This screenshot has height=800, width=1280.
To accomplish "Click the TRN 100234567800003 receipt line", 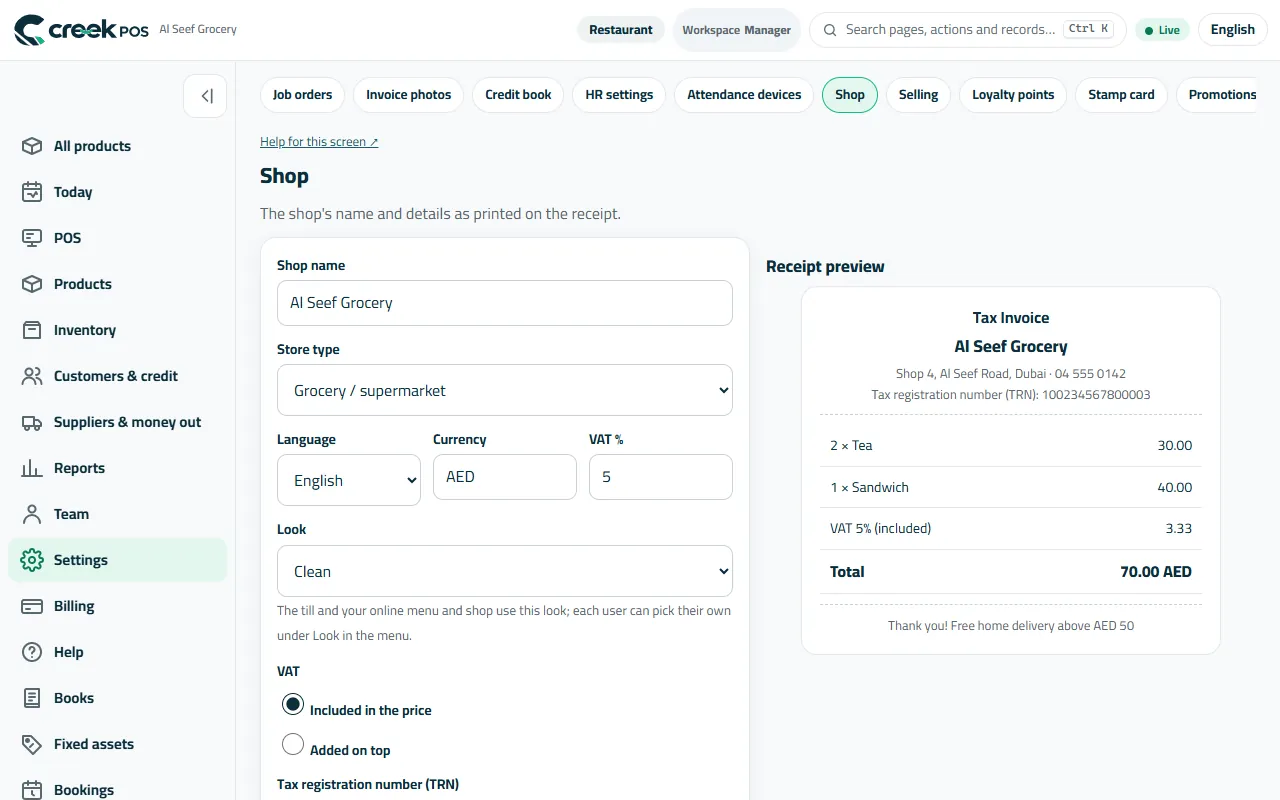I will click(1011, 395).
